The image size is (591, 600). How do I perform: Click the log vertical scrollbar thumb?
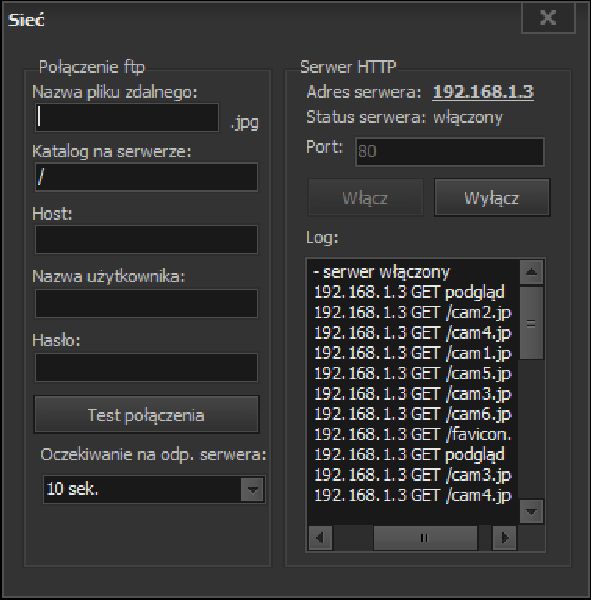(x=531, y=324)
